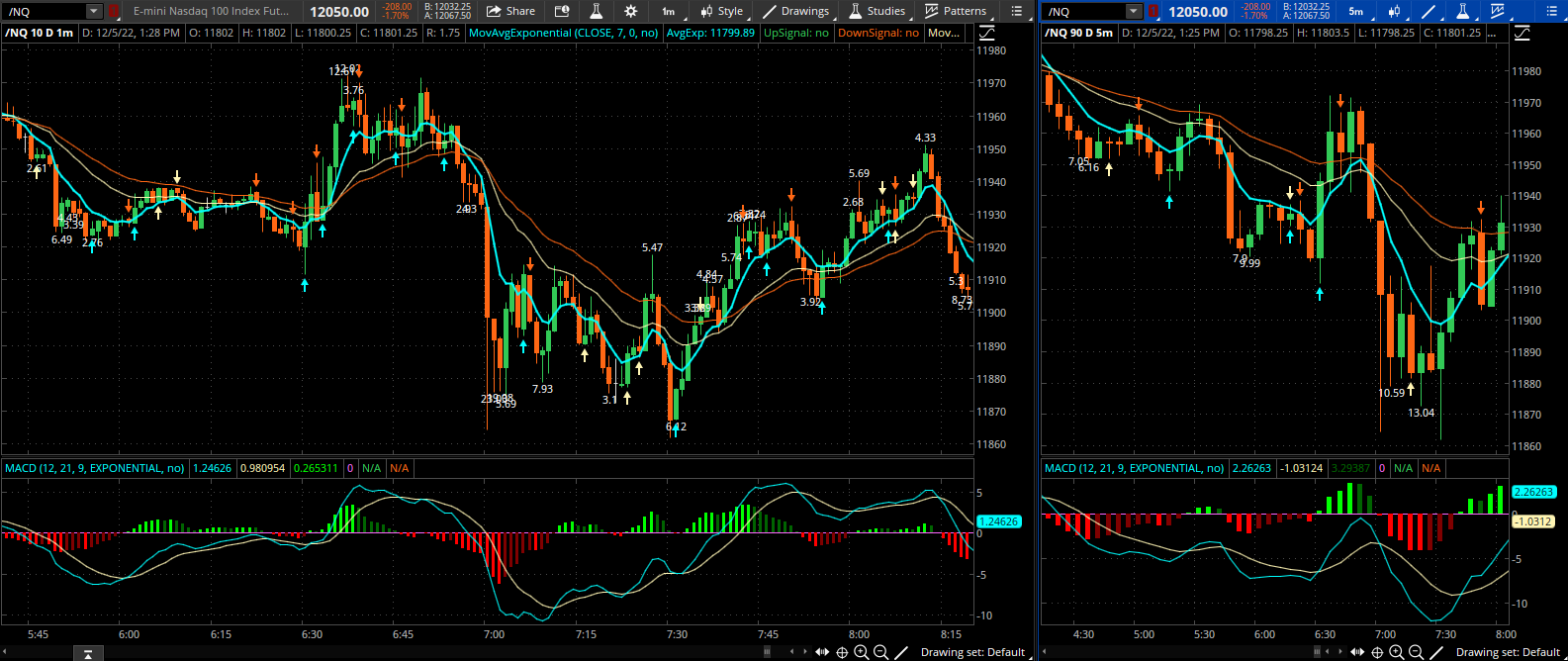Open chart settings gear icon
Image resolution: width=1568 pixels, height=661 pixels.
pos(631,11)
